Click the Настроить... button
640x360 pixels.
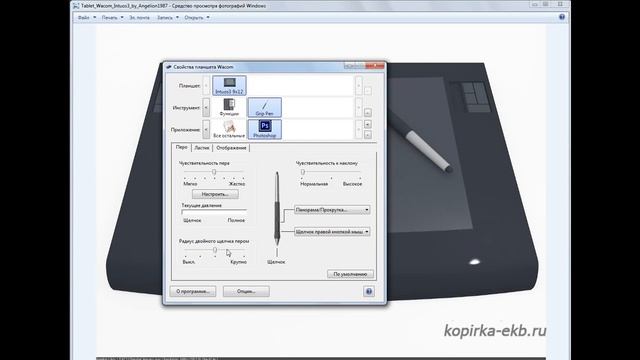(x=215, y=194)
